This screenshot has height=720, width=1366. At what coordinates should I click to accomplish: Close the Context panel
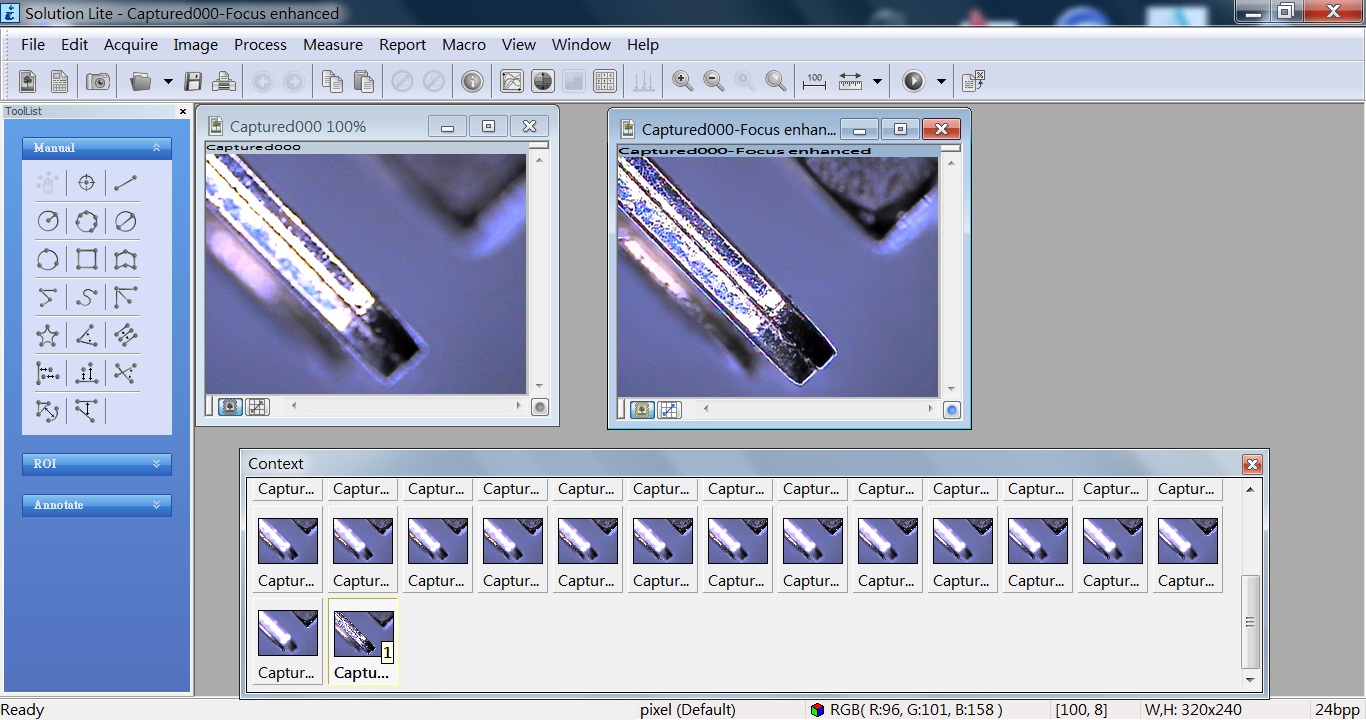pos(1252,464)
